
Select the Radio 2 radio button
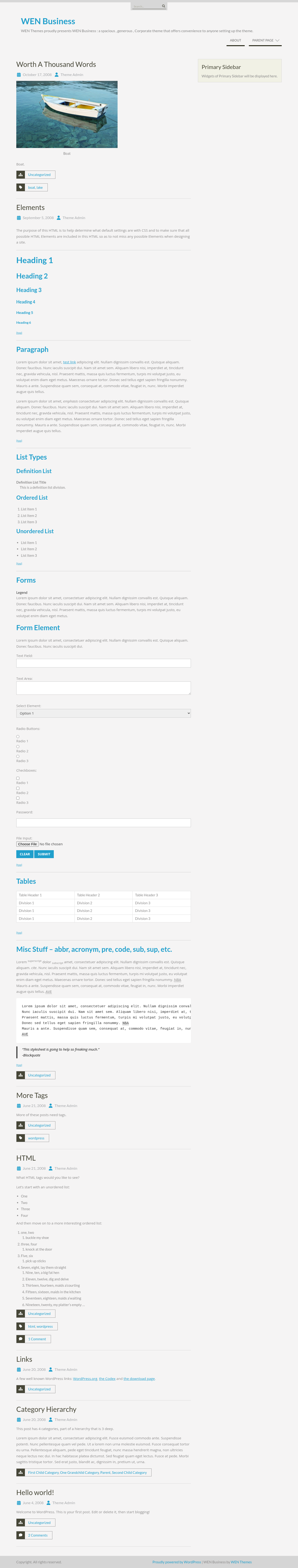point(18,746)
